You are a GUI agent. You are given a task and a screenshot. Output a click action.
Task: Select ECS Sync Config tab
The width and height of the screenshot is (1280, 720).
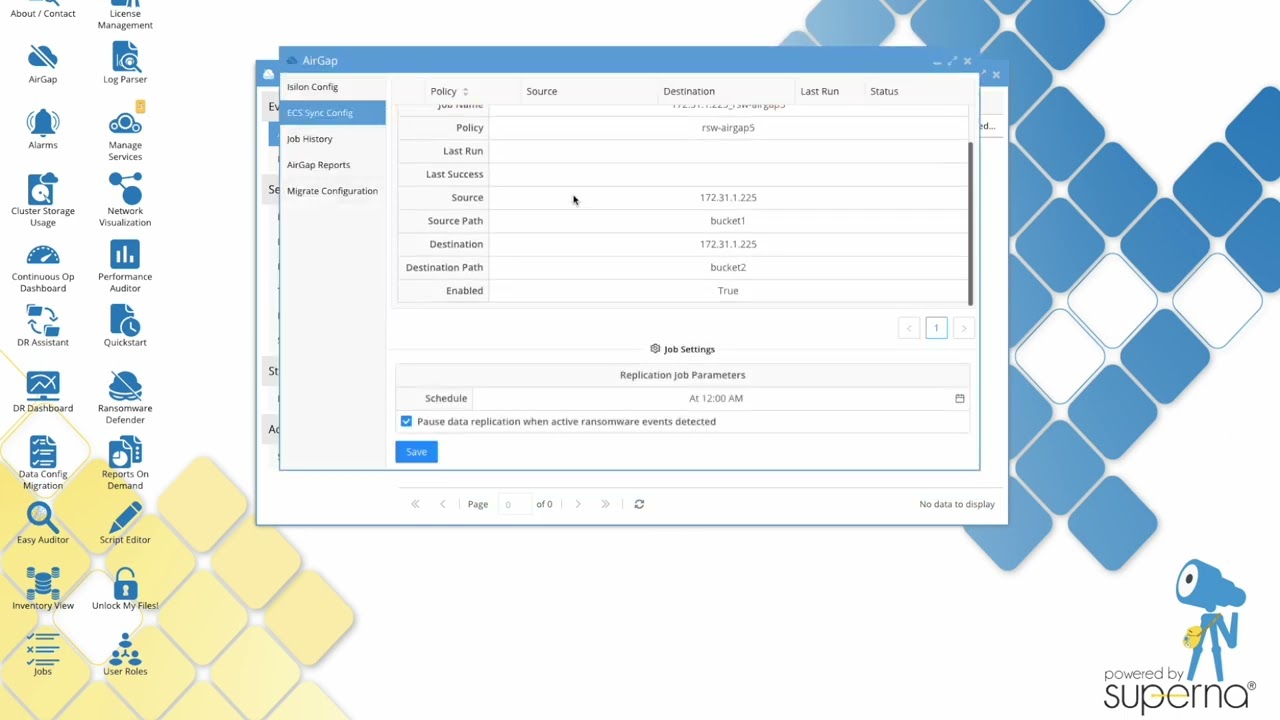pos(332,113)
